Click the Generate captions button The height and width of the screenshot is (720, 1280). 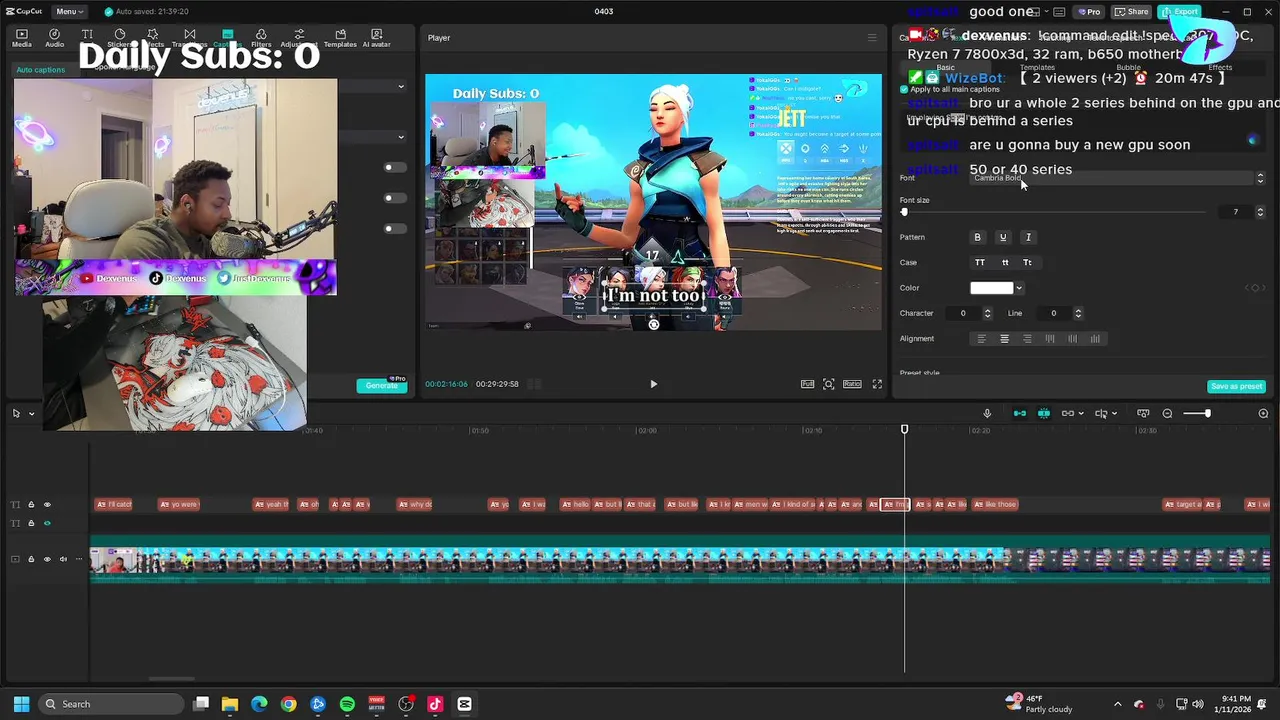pyautogui.click(x=382, y=385)
